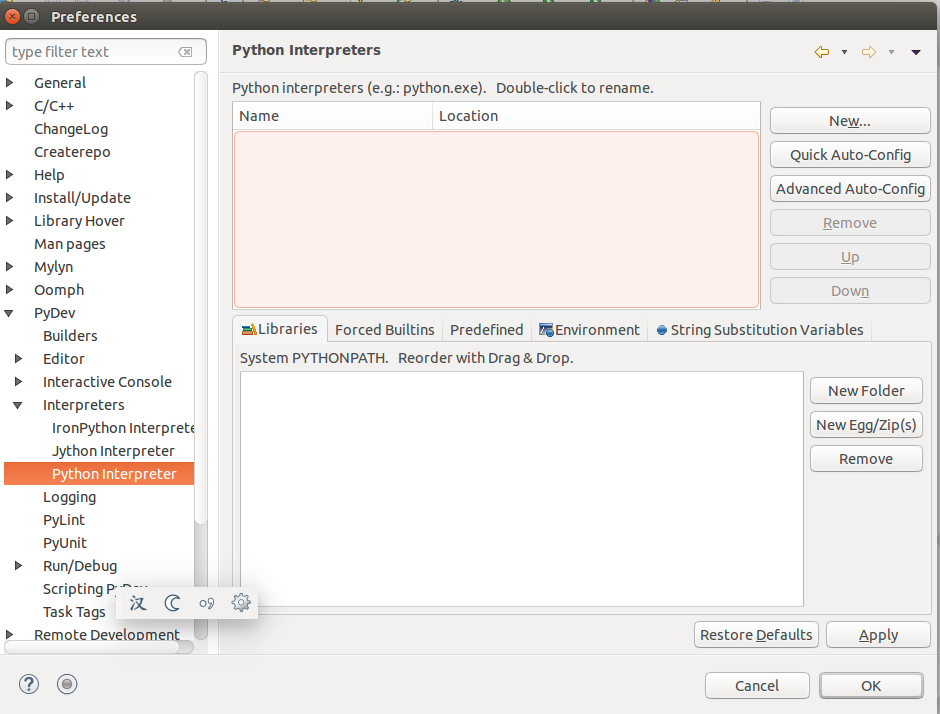Click the Cancel button
Screen dimensions: 940x714
757,686
